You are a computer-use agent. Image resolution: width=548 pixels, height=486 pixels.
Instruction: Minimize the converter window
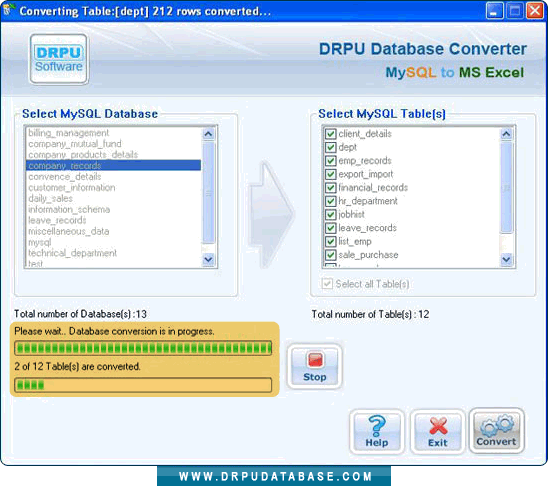494,11
